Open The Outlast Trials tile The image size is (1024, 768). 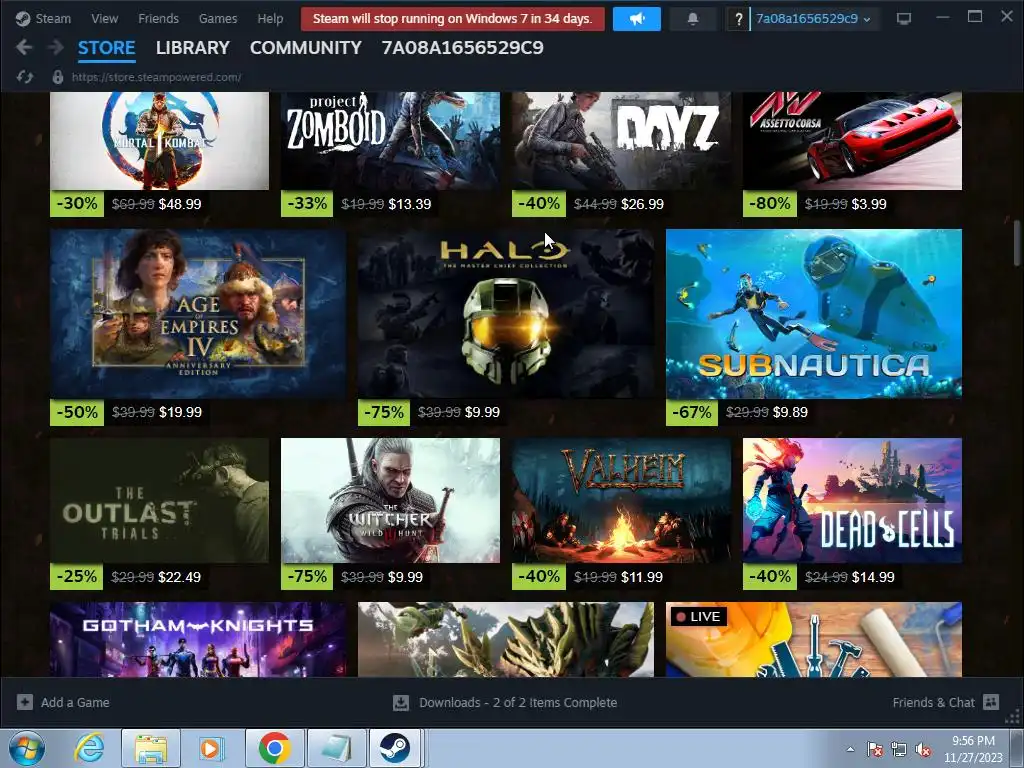coord(159,500)
